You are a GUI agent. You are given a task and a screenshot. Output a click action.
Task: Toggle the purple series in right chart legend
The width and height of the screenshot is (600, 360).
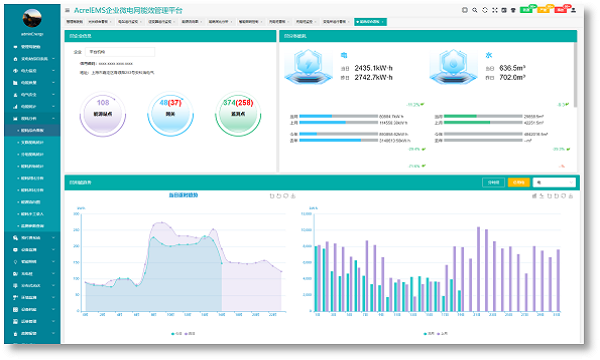point(442,334)
